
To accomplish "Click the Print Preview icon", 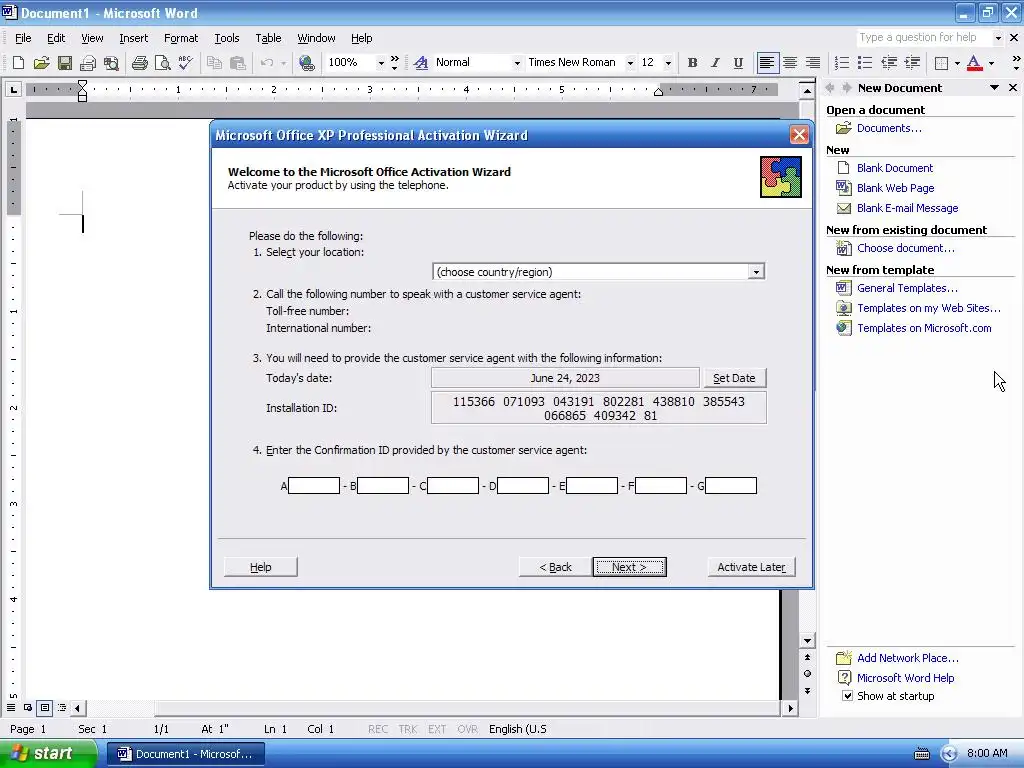I will (162, 63).
